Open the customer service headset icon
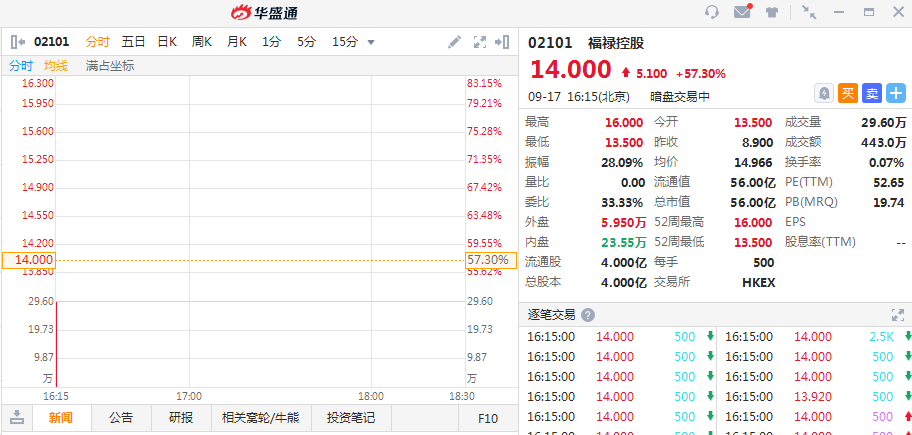This screenshot has width=912, height=435. (x=712, y=12)
